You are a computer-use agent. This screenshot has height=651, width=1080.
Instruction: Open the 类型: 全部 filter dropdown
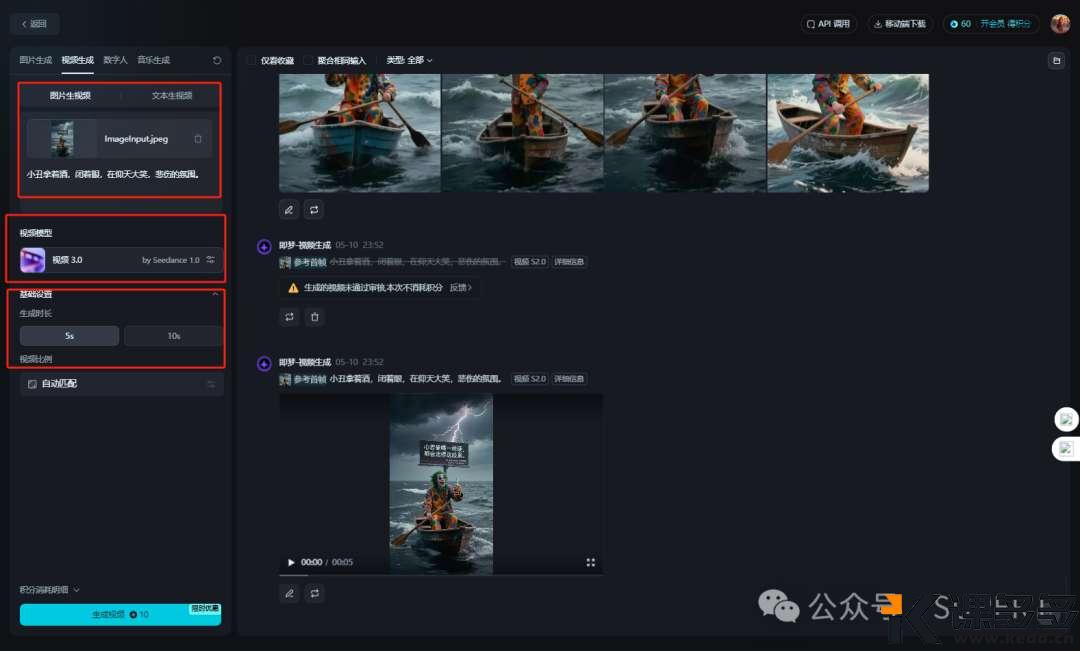pyautogui.click(x=409, y=61)
